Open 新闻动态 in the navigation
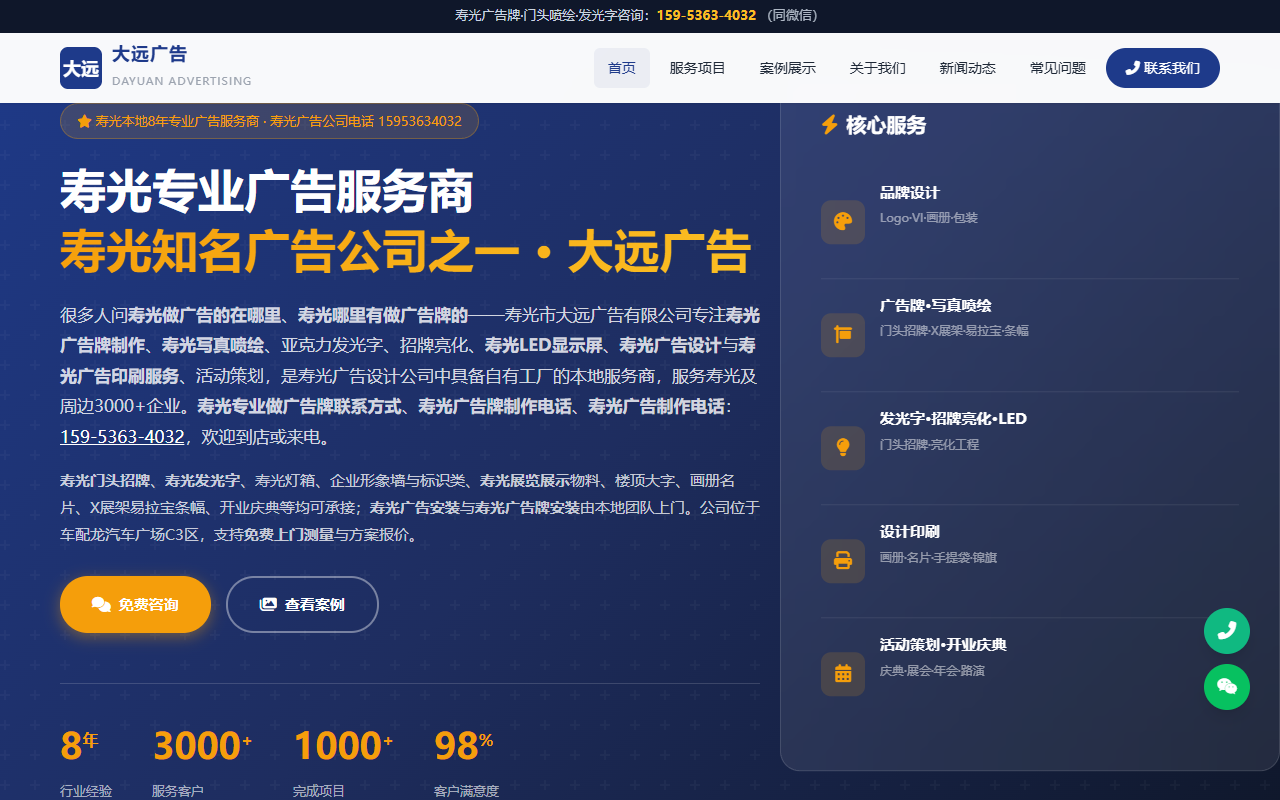 click(968, 68)
